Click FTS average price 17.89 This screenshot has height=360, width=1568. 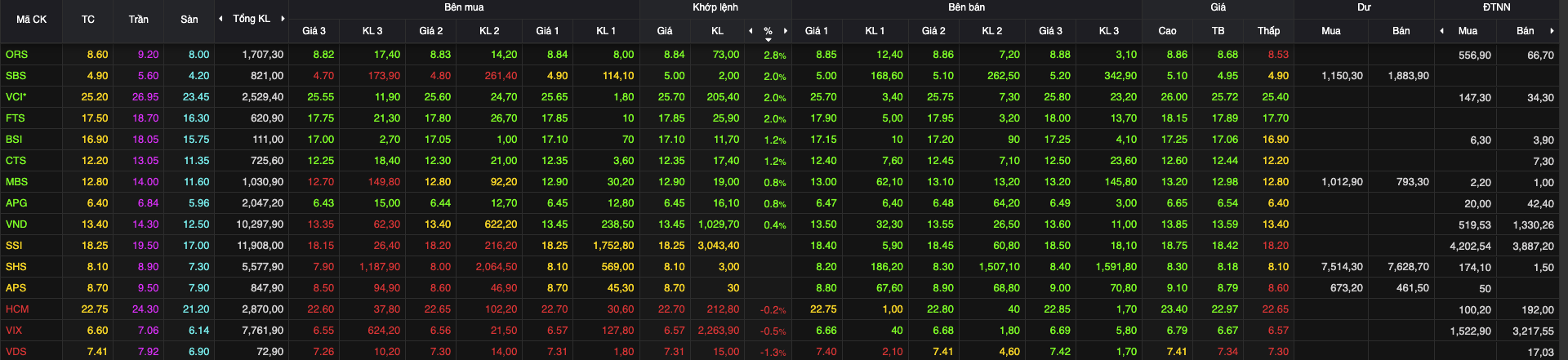pyautogui.click(x=1225, y=118)
